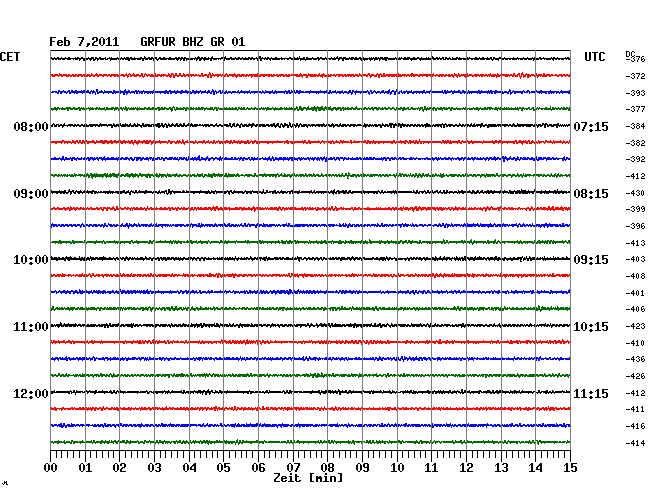Click minute tick label '07' on x-axis
Image resolution: width=650 pixels, height=494 pixels.
tap(293, 468)
